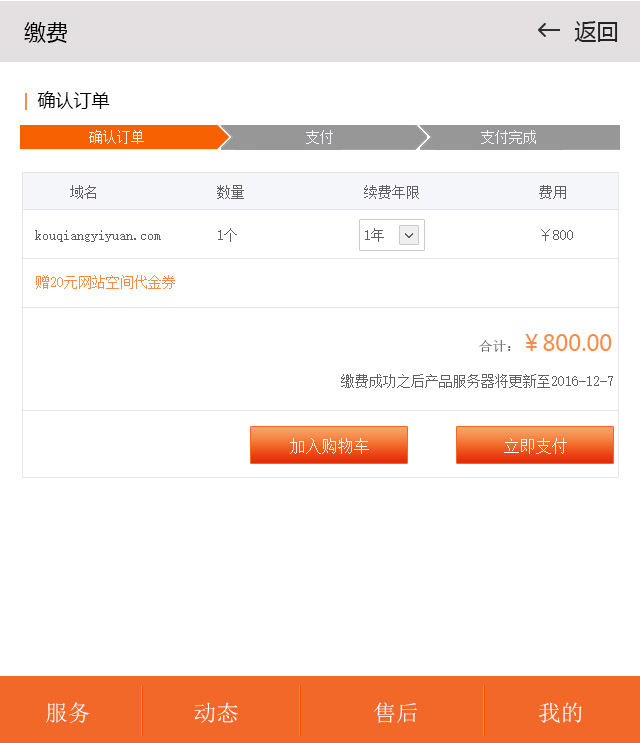Screen dimensions: 640x743
Task: Click the 返回 link text
Action: 596,31
